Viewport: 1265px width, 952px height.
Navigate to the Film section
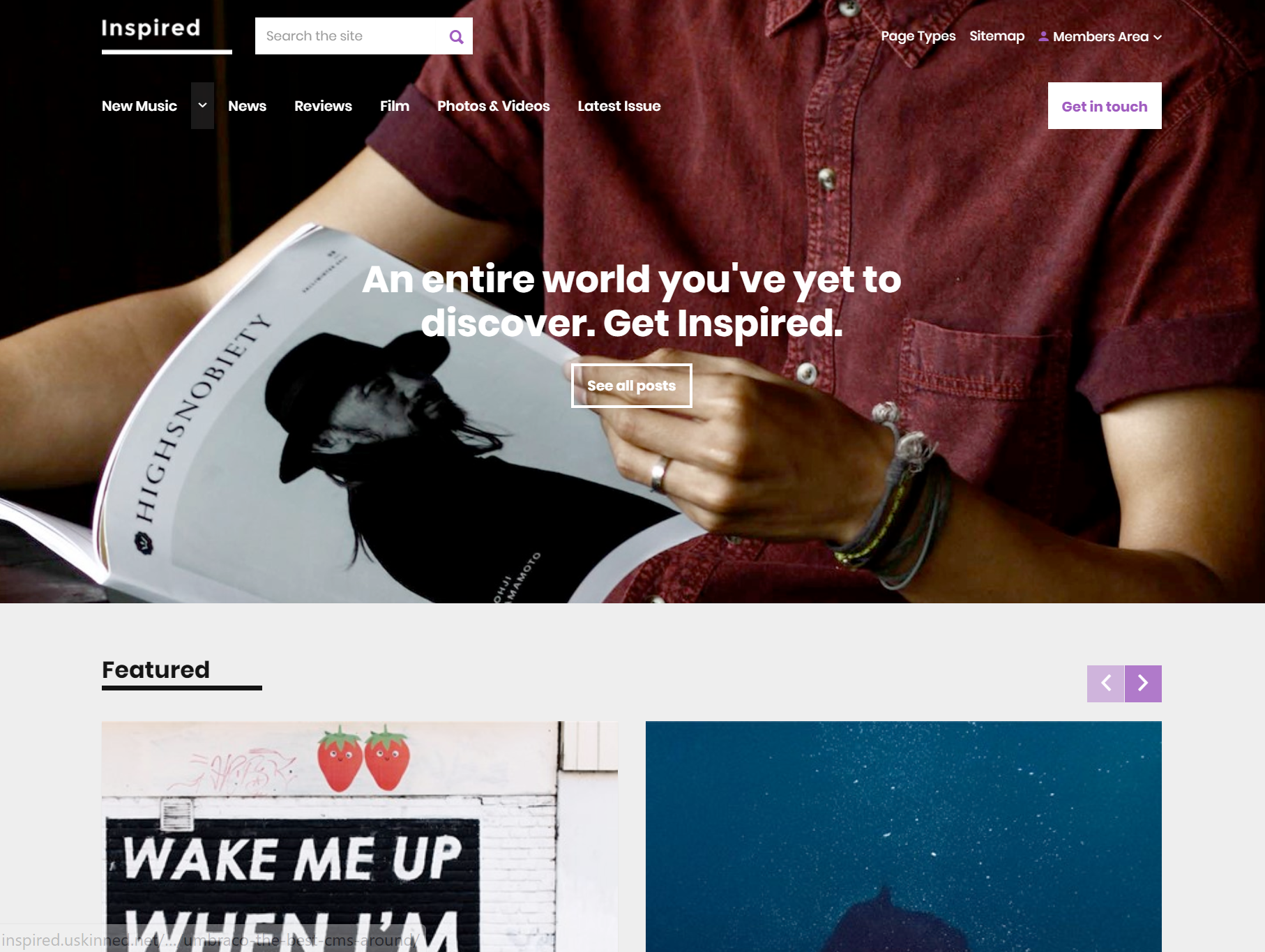(x=395, y=106)
